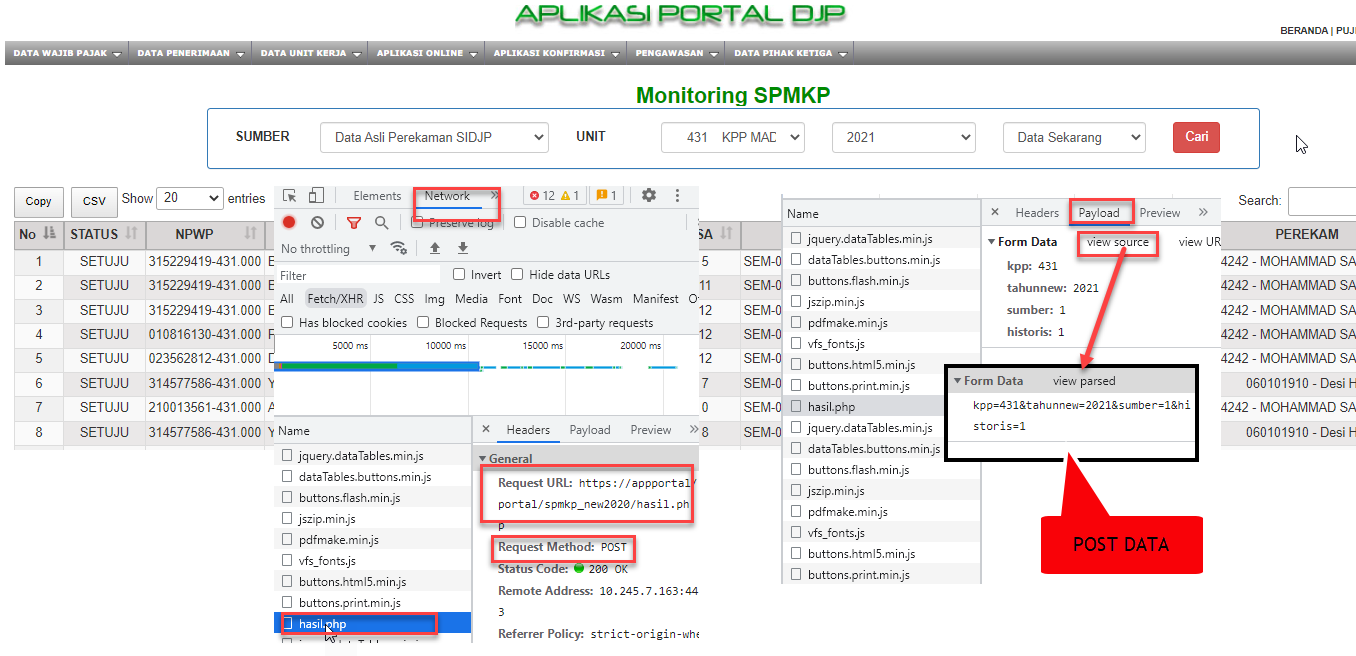Toggle the device toolbar icon
This screenshot has height=656, width=1356.
point(316,196)
